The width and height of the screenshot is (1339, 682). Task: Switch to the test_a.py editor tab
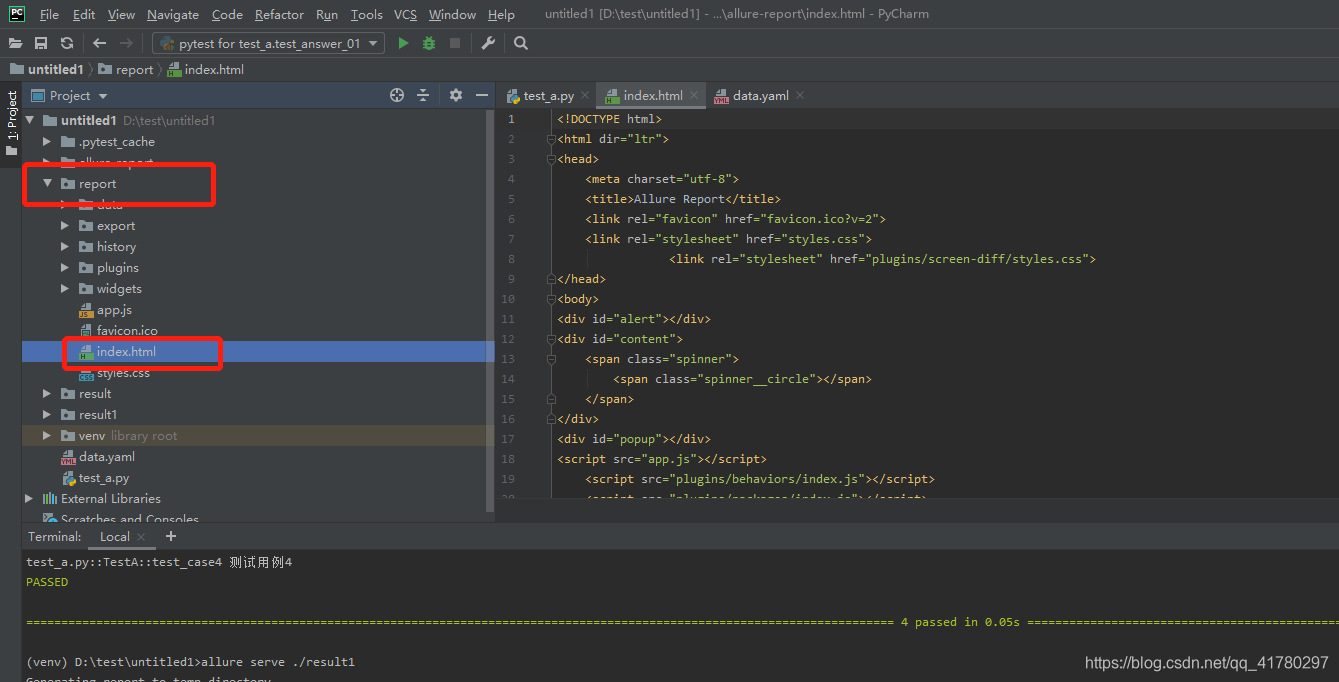548,96
